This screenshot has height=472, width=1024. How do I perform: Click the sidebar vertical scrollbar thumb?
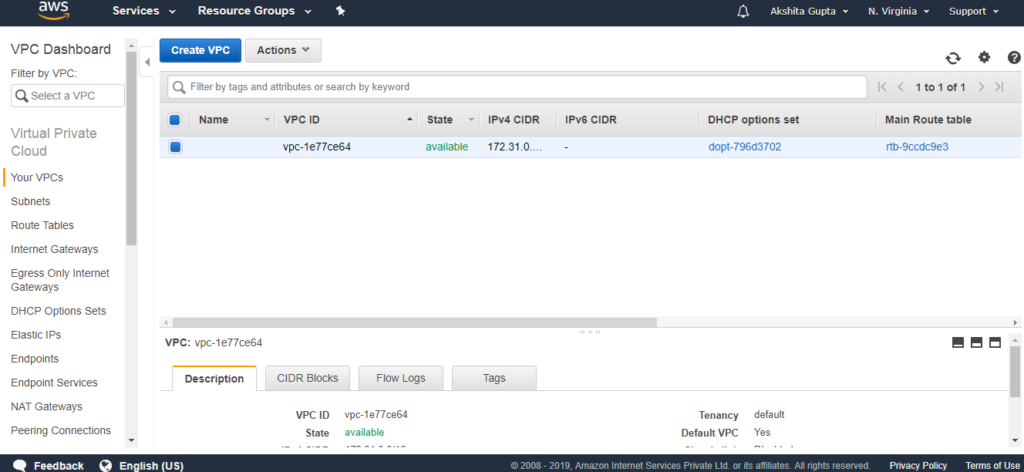131,148
